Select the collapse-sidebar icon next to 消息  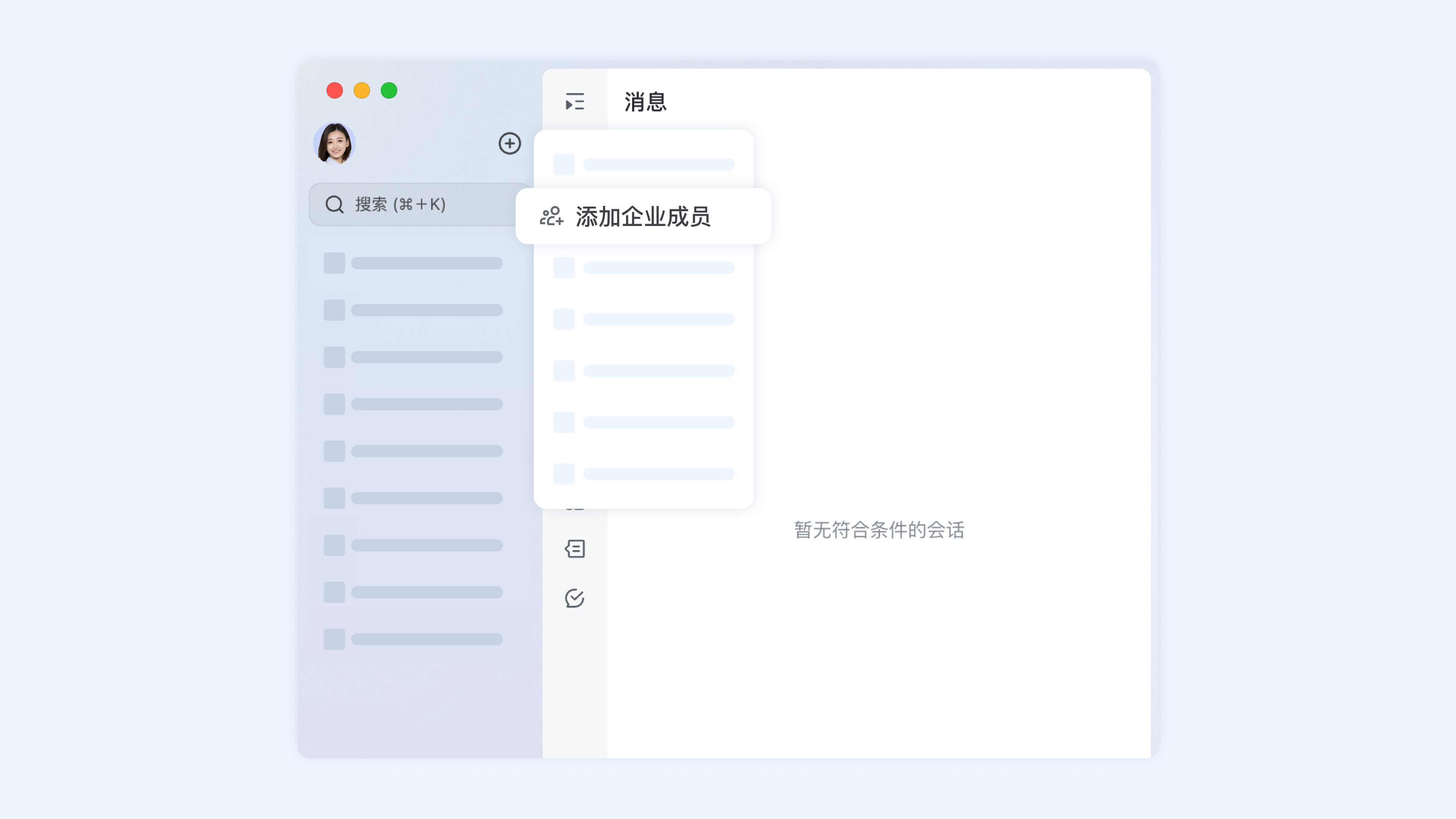574,102
